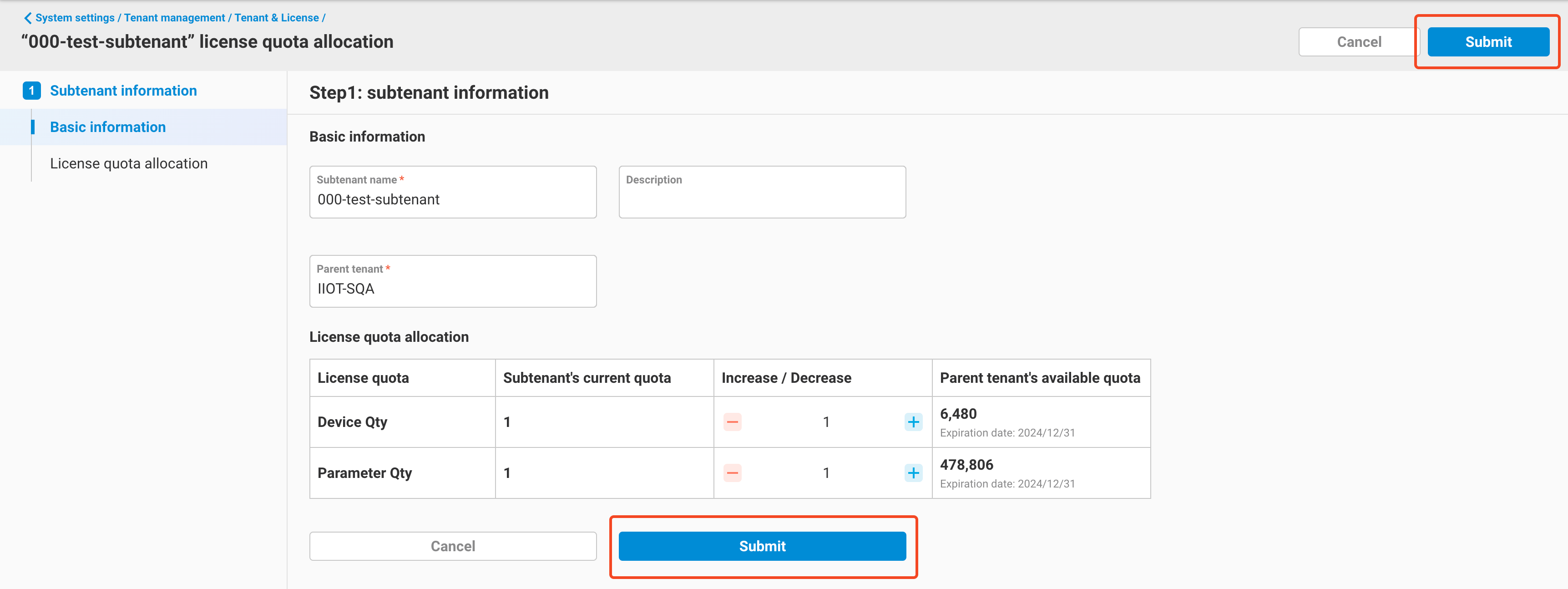Image resolution: width=1568 pixels, height=589 pixels.
Task: Select License quota allocation in the sidebar
Action: pyautogui.click(x=128, y=163)
